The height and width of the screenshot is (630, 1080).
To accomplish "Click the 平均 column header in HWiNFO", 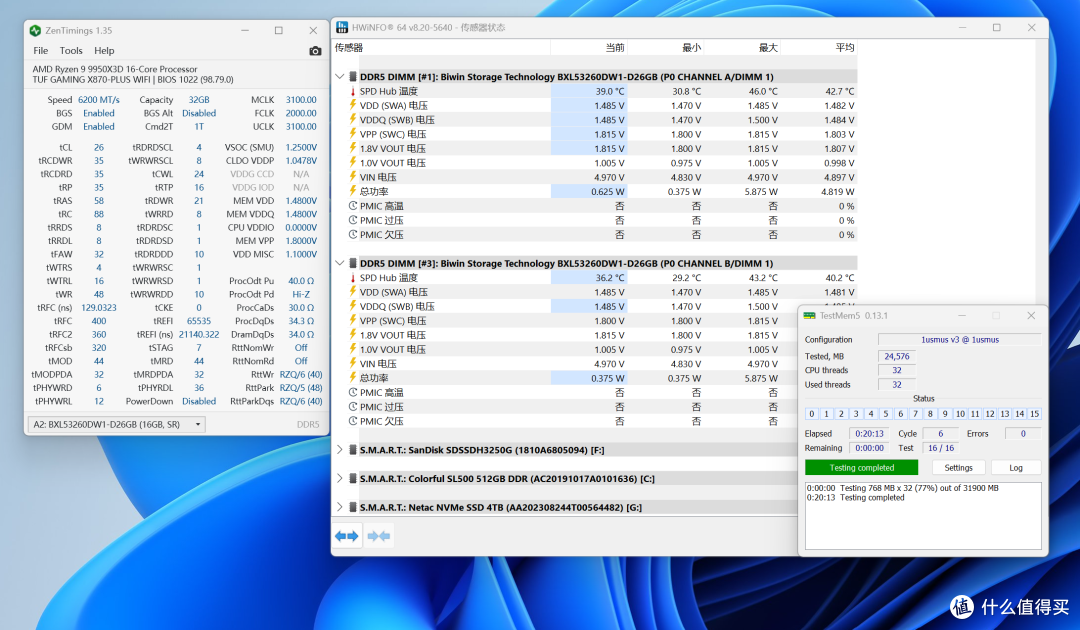I will coord(844,48).
